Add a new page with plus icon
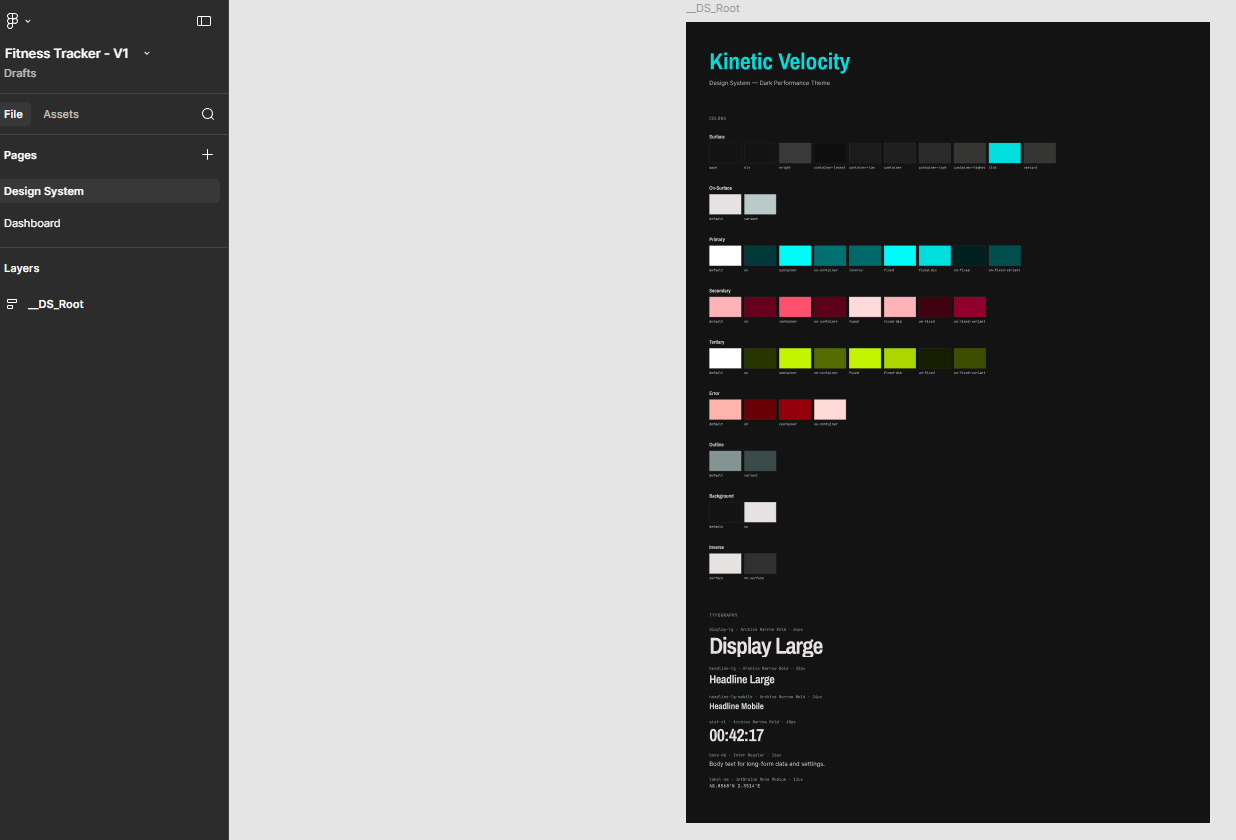The width and height of the screenshot is (1236, 840). point(207,155)
